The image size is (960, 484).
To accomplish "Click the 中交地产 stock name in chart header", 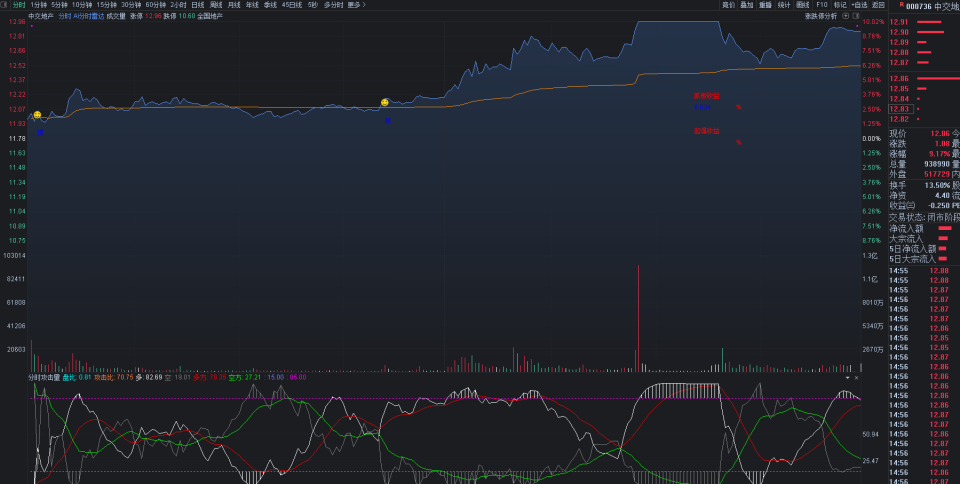I will [41, 16].
